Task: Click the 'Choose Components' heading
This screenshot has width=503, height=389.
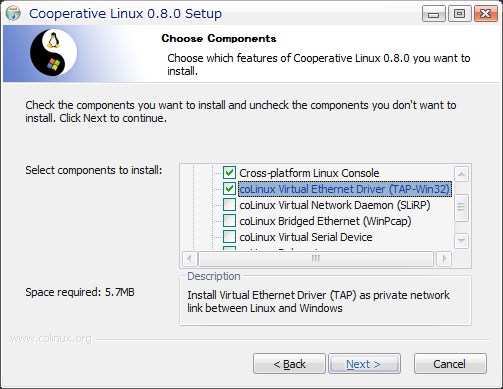Action: click(x=219, y=39)
